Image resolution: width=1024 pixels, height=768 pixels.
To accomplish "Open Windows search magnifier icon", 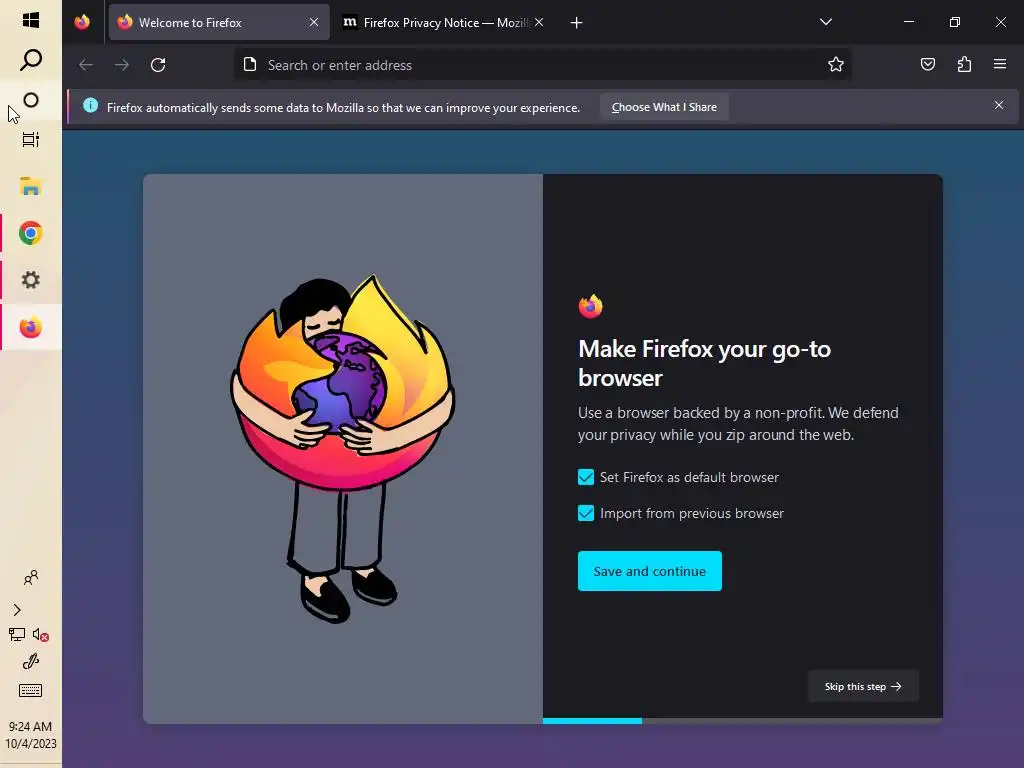I will coord(31,60).
